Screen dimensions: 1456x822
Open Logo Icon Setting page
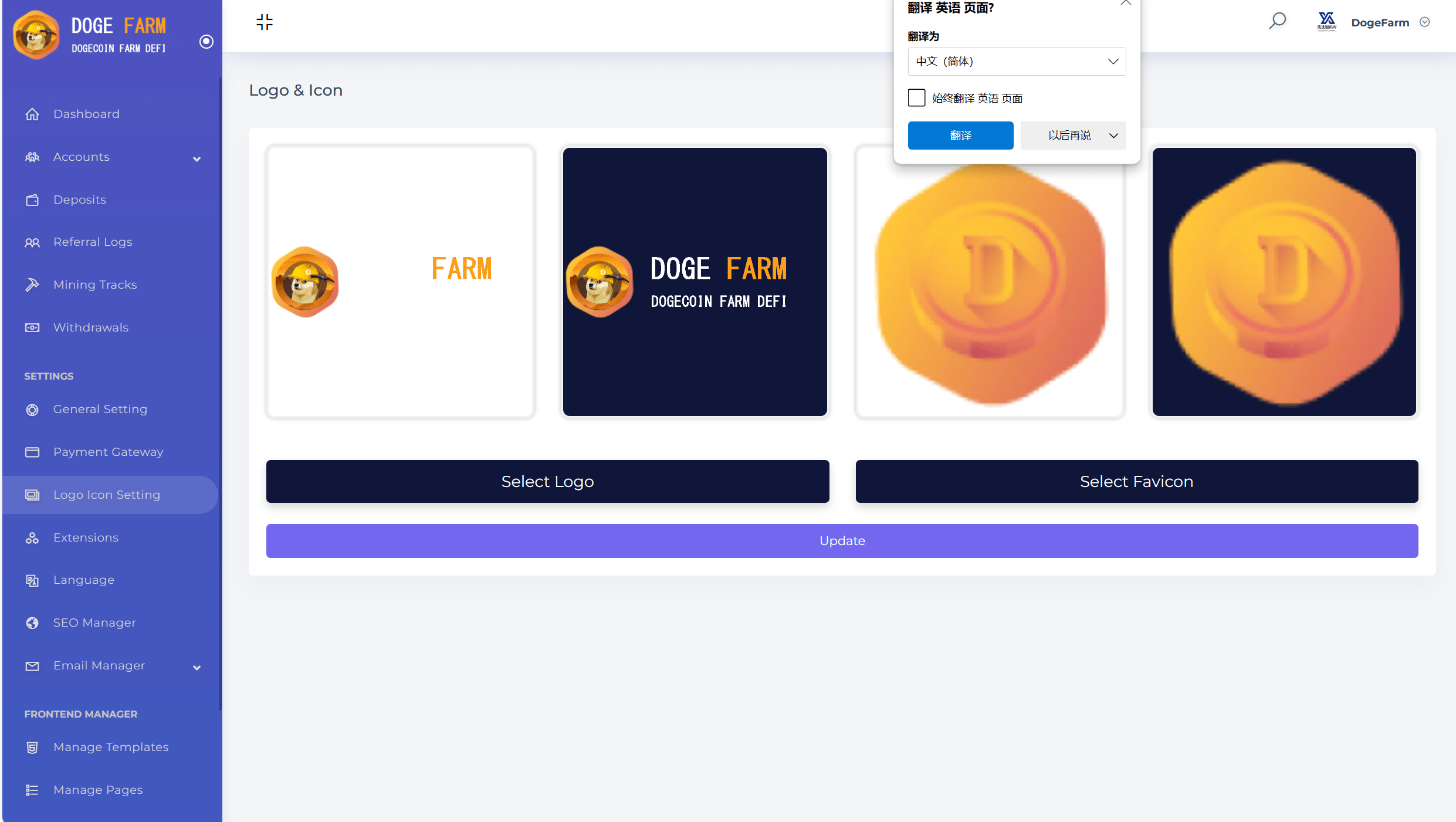point(106,494)
